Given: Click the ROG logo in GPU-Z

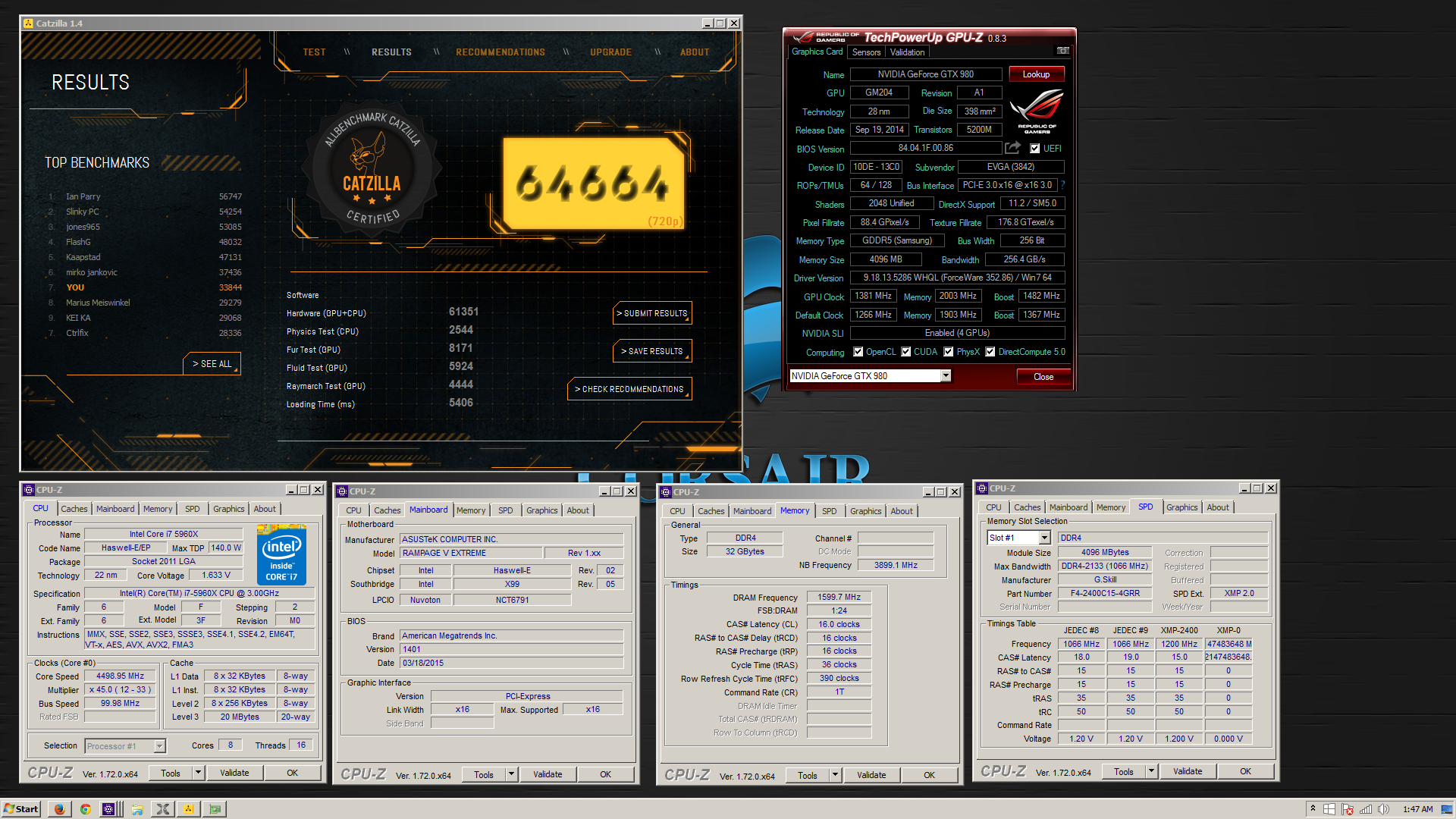Looking at the screenshot, I should click(x=1037, y=111).
